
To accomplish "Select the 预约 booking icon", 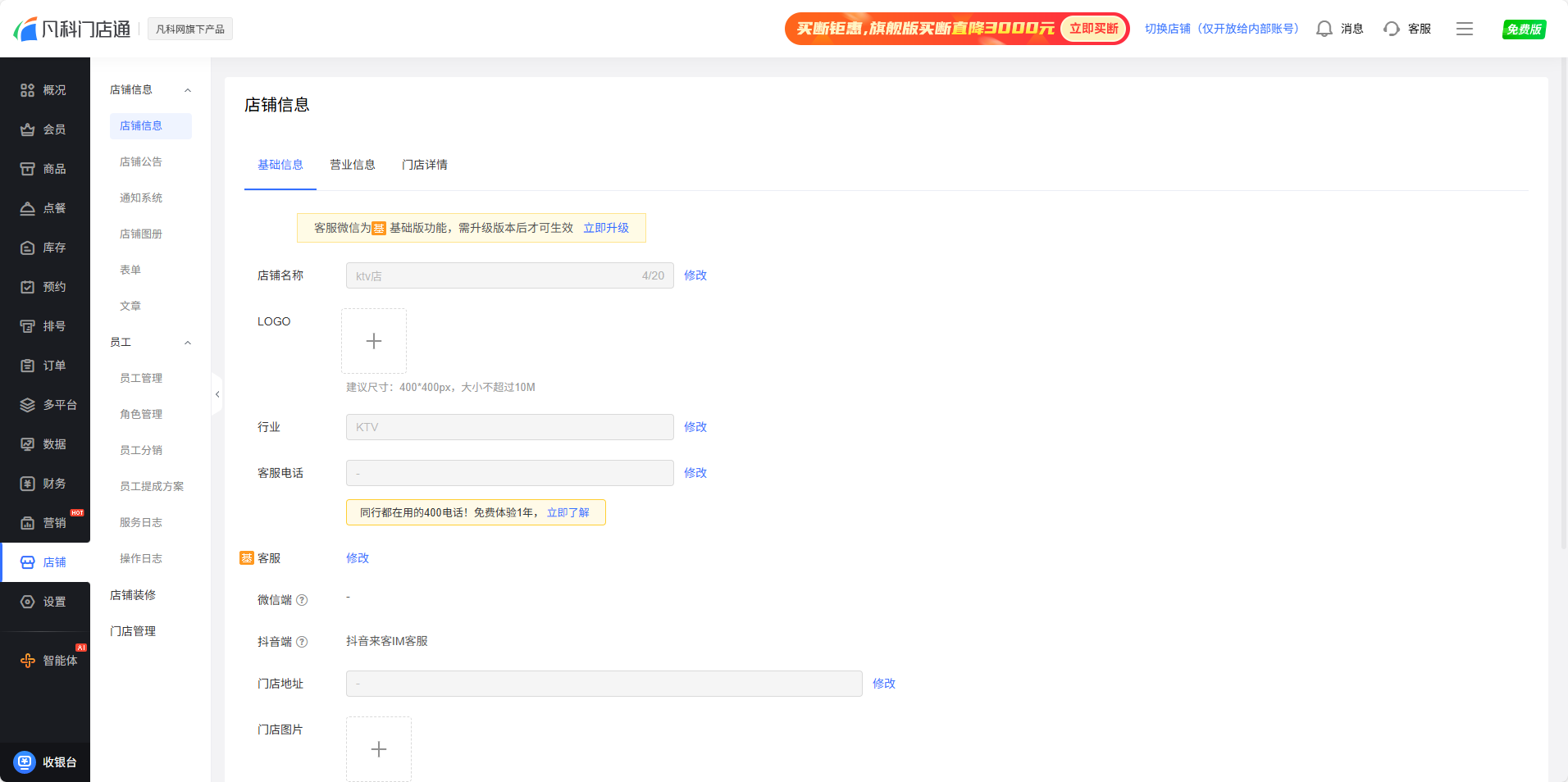I will pyautogui.click(x=27, y=287).
